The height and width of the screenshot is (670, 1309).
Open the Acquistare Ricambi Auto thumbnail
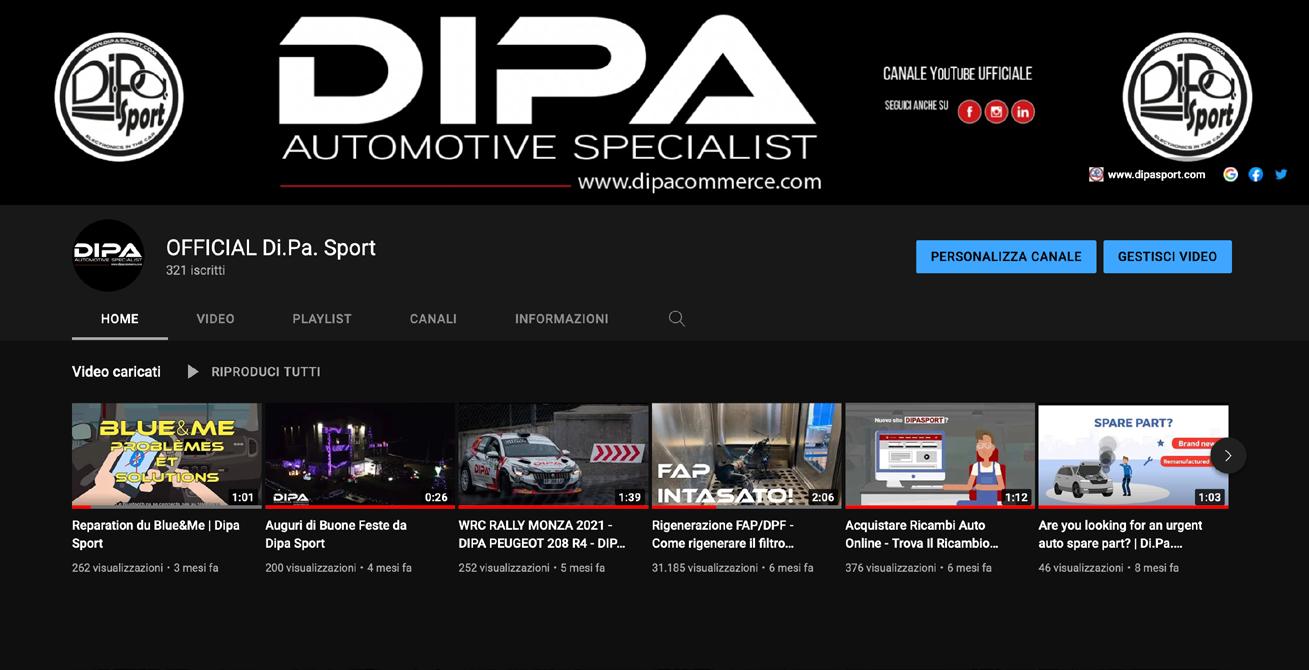(939, 456)
